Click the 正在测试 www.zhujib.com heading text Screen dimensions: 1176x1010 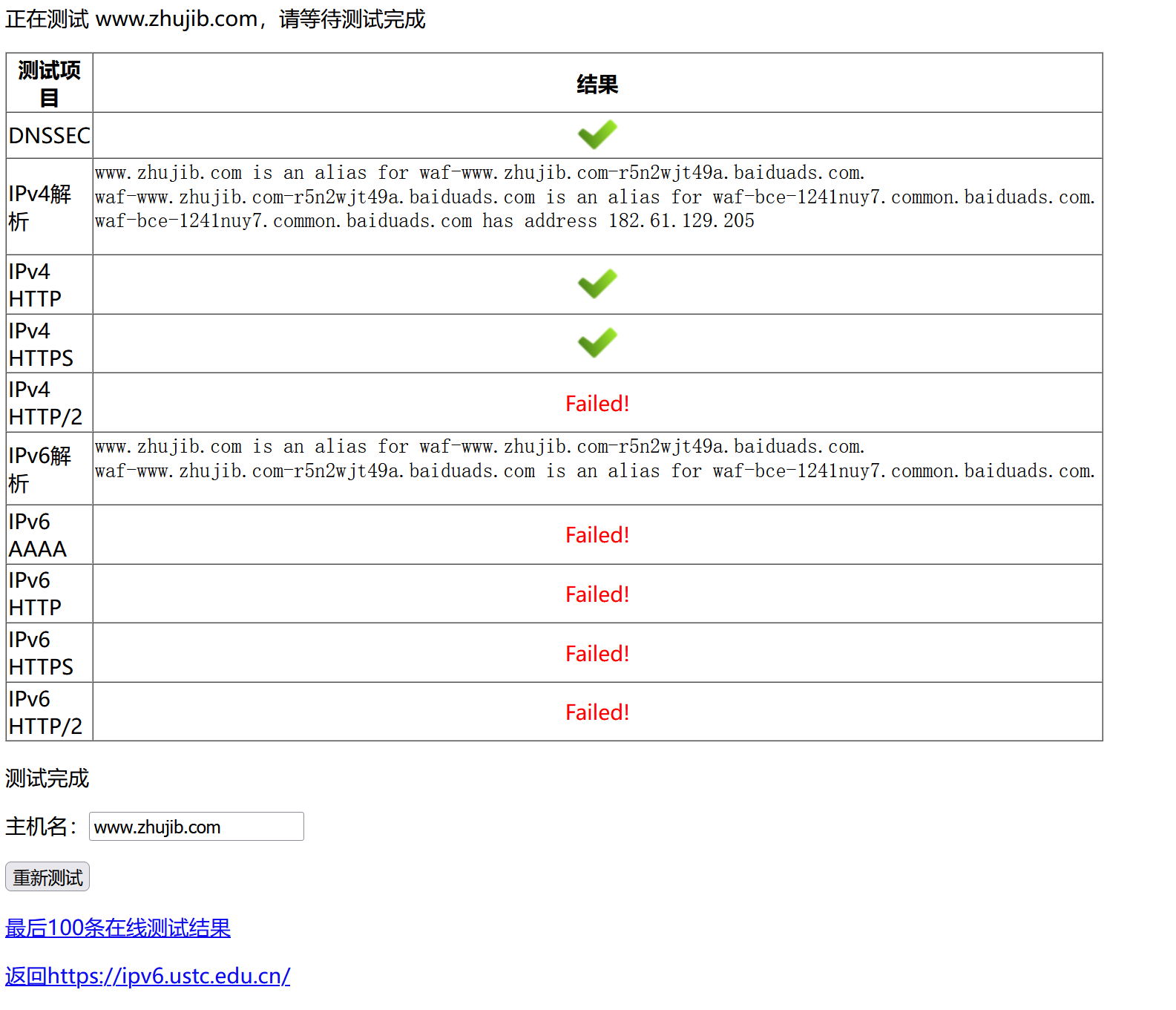click(x=215, y=19)
